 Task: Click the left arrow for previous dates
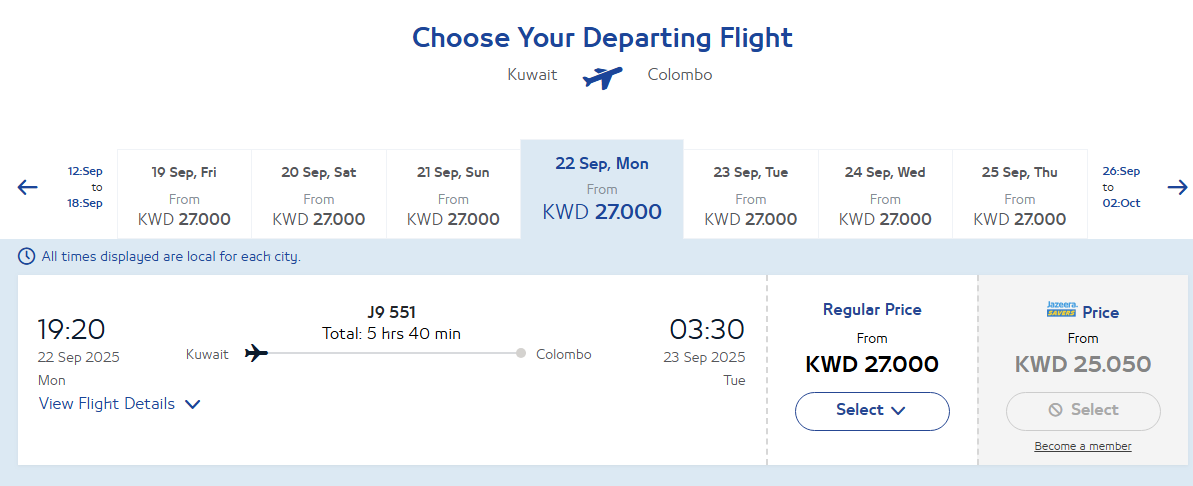(x=27, y=187)
